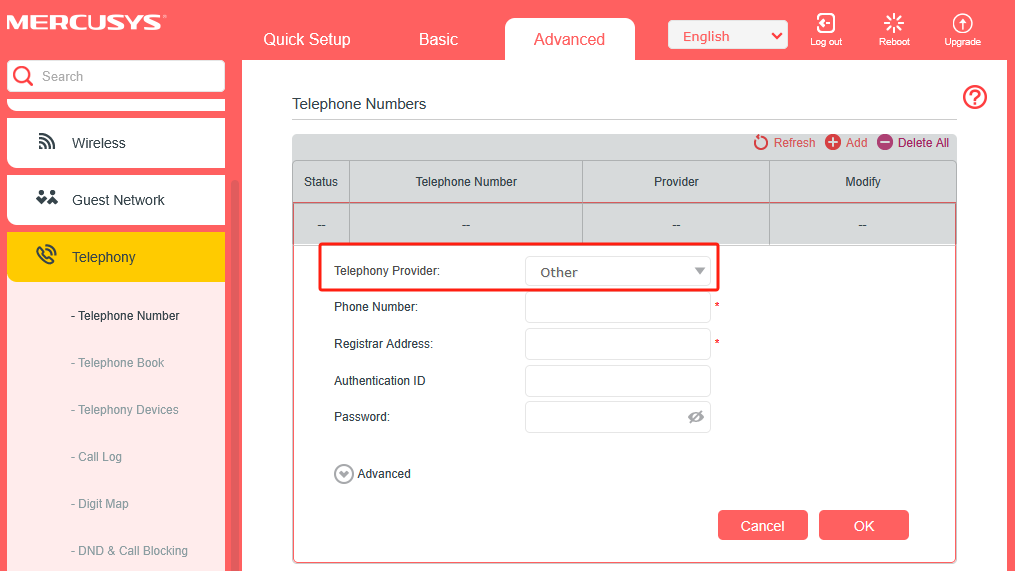1015x571 pixels.
Task: Click the Reboot icon
Action: point(894,23)
